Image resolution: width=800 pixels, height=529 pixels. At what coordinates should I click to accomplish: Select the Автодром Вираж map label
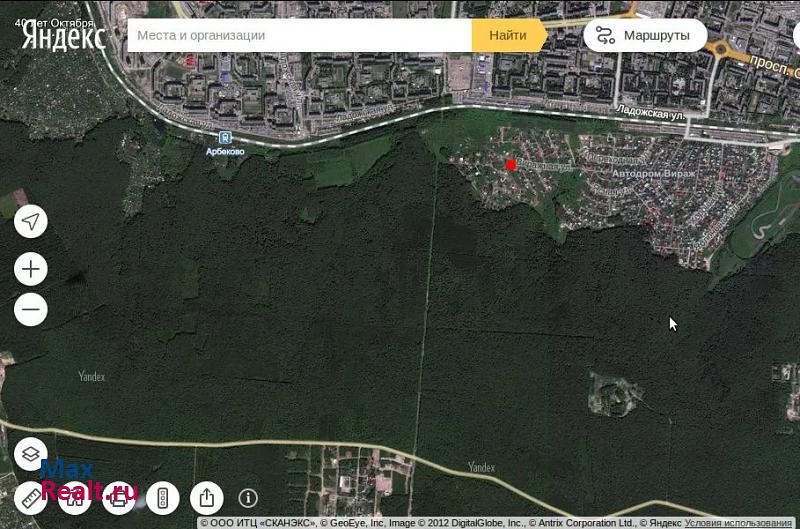pos(653,173)
